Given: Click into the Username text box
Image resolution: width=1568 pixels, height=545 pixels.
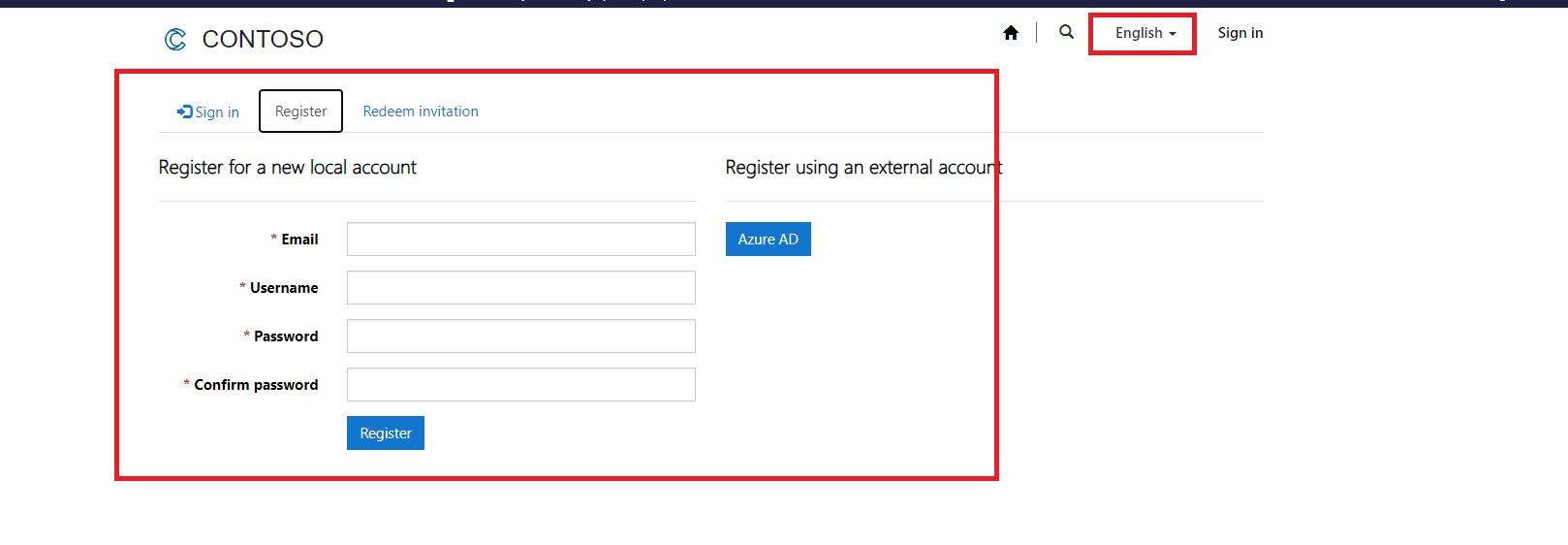Looking at the screenshot, I should coord(520,288).
